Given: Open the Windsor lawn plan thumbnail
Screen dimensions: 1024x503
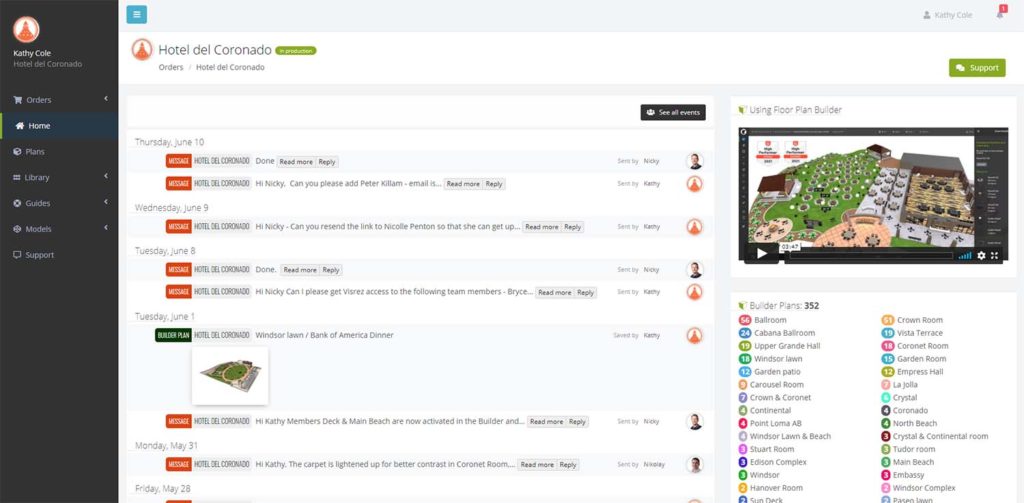Looking at the screenshot, I should [230, 376].
